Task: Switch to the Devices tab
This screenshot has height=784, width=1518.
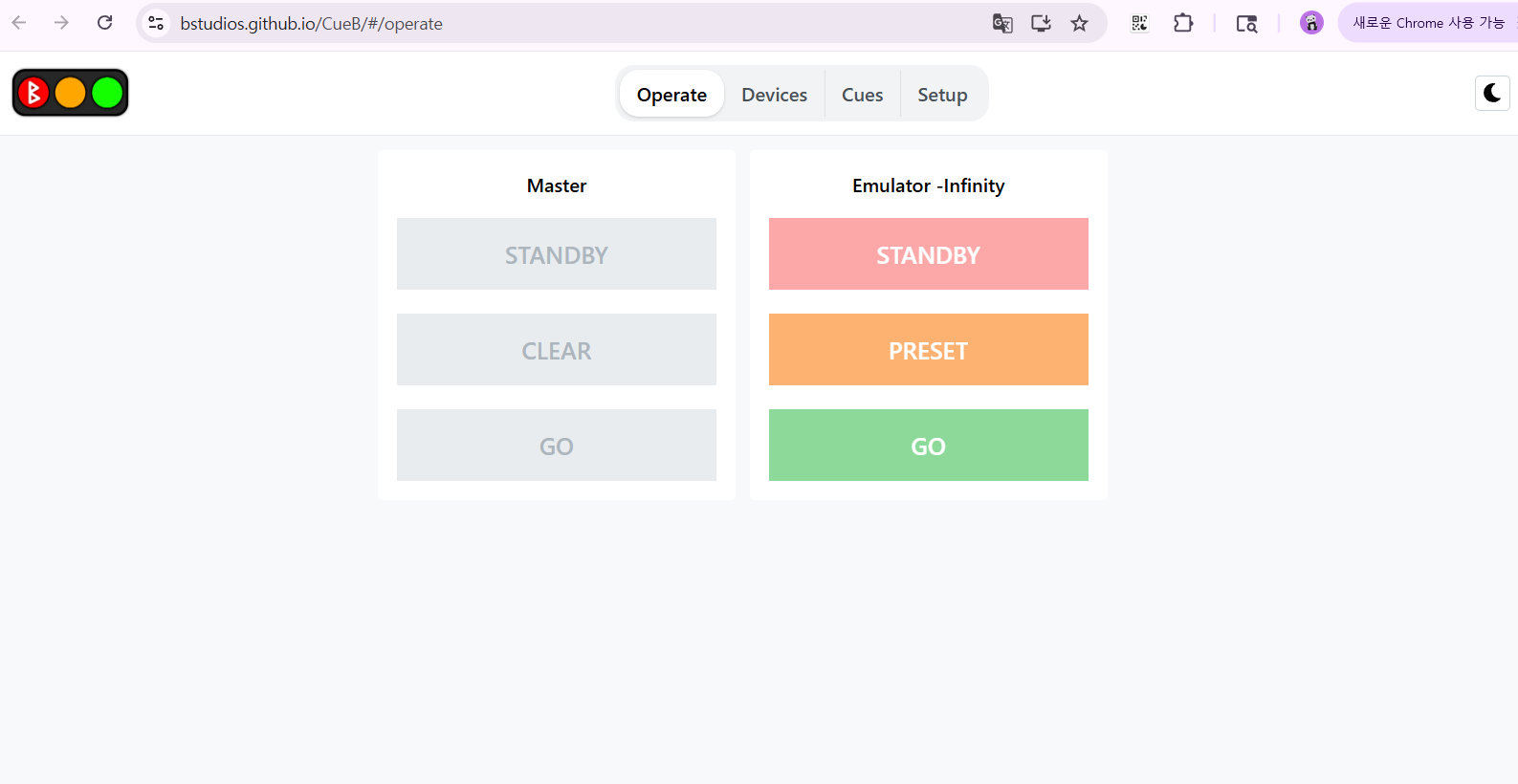Action: [x=775, y=94]
